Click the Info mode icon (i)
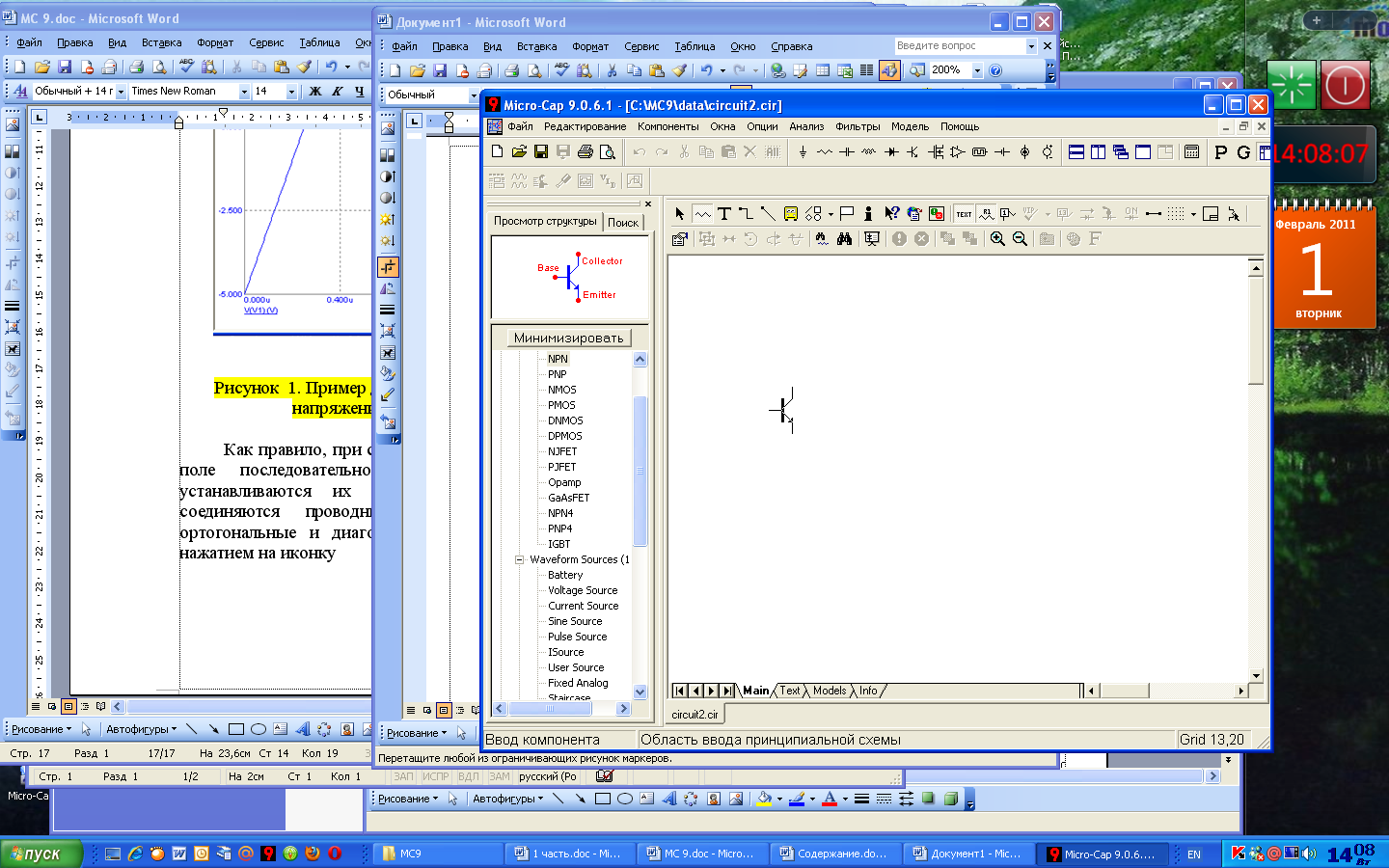 (868, 214)
